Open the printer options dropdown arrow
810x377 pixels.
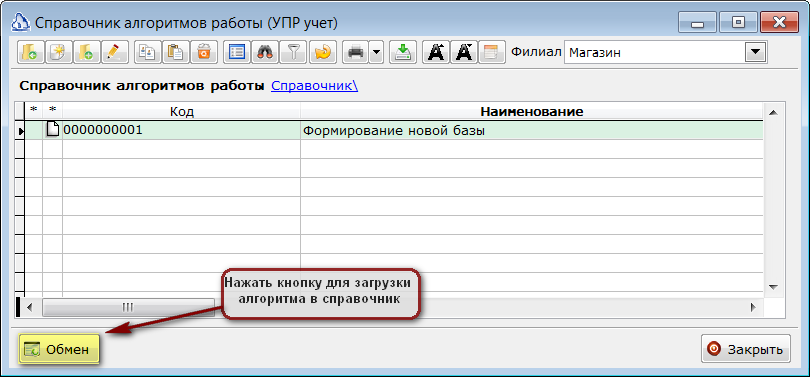point(376,52)
